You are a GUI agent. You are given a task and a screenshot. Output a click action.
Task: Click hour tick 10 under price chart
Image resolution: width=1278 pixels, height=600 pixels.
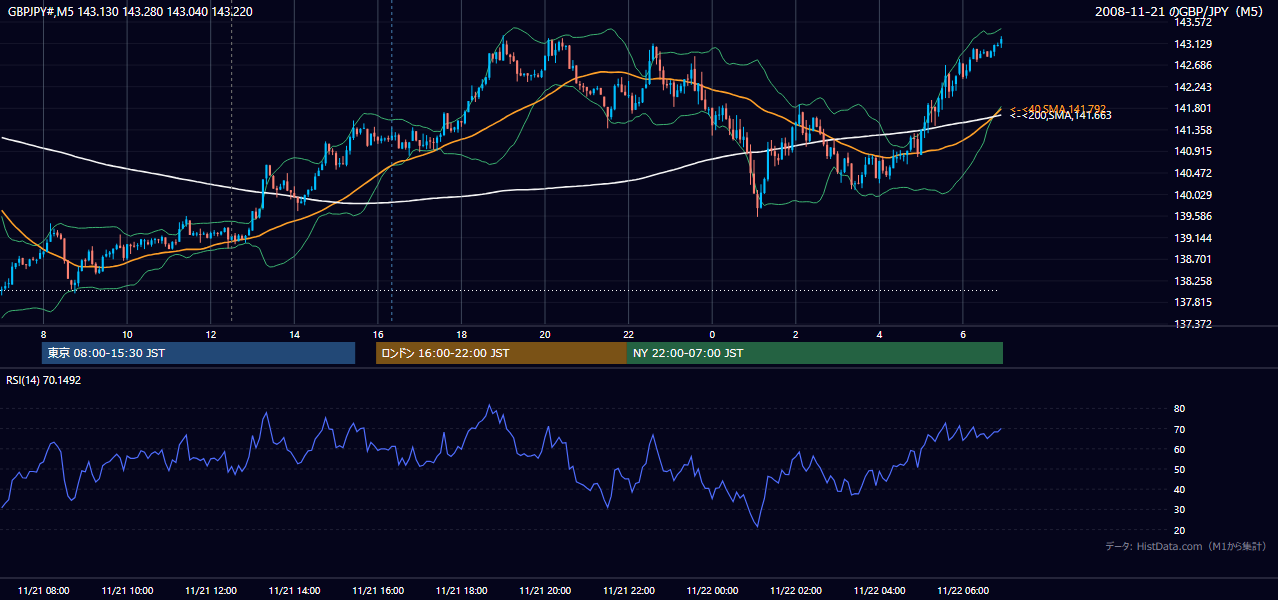point(127,334)
